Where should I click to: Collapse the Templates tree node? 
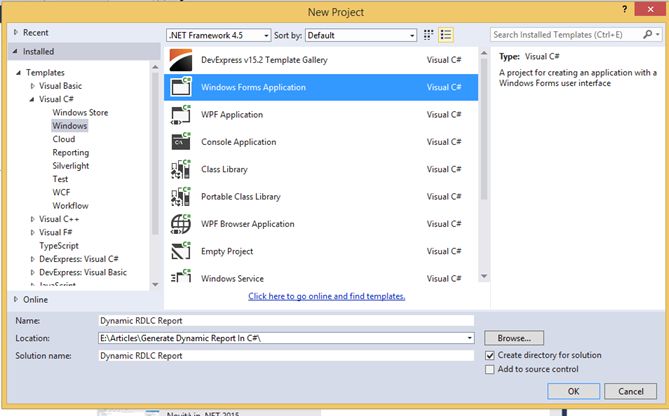18,73
